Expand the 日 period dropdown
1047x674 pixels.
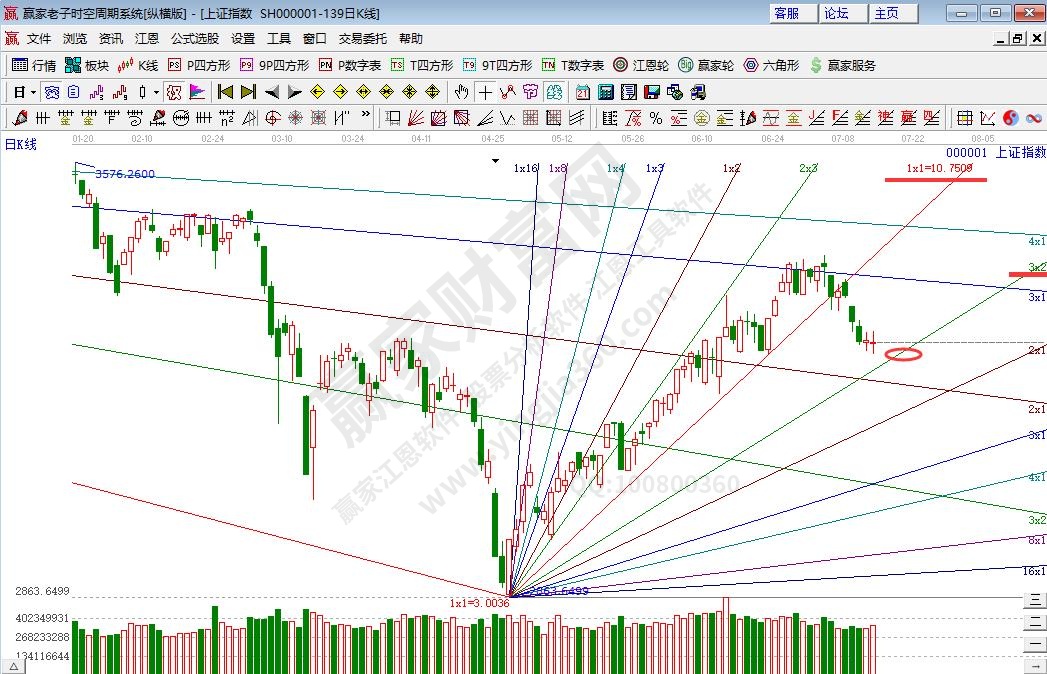(24, 92)
